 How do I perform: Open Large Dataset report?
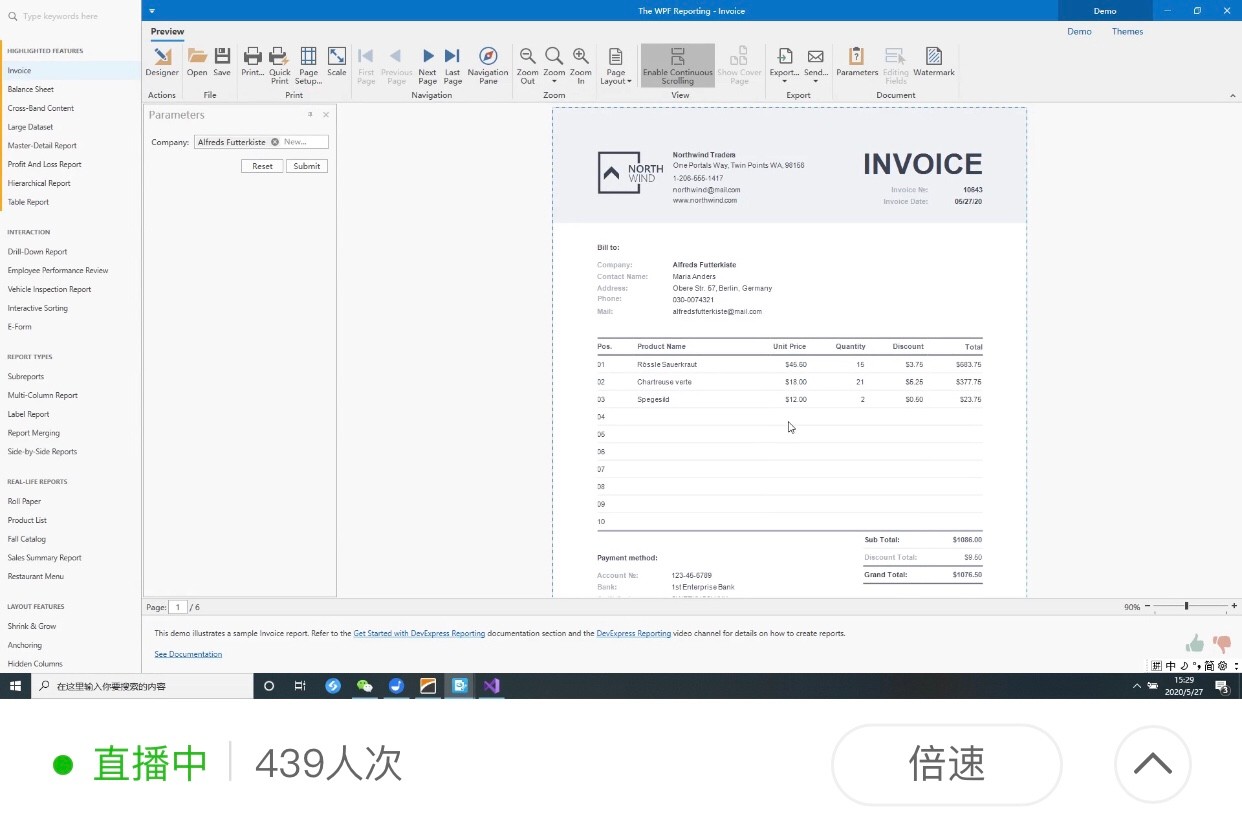pyautogui.click(x=70, y=127)
